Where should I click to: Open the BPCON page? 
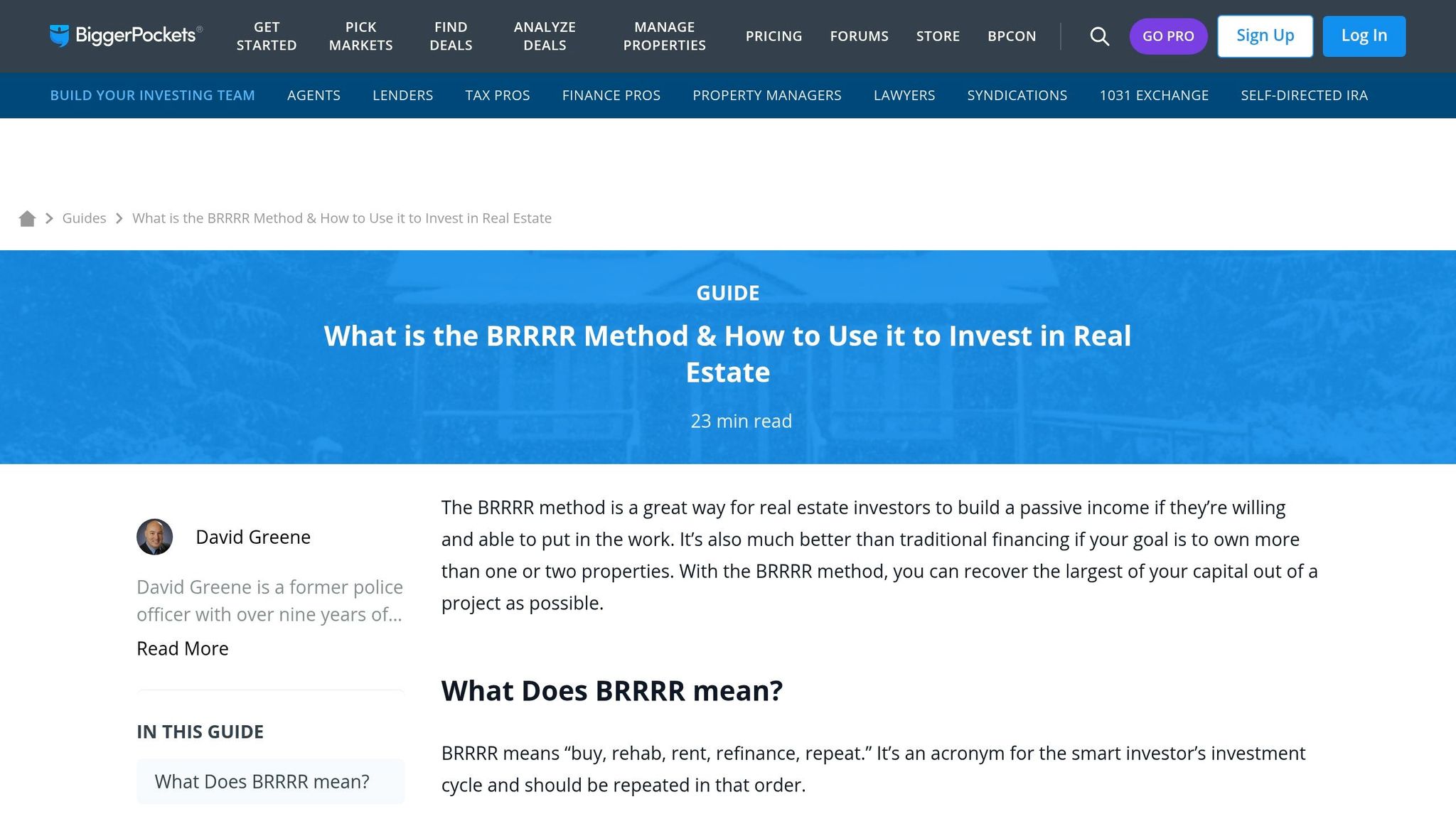tap(1012, 36)
